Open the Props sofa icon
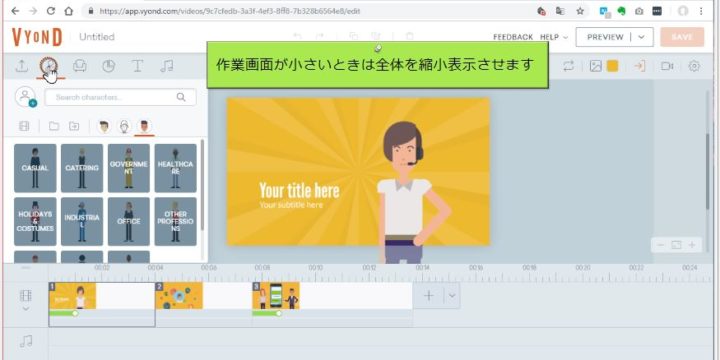 pyautogui.click(x=79, y=66)
